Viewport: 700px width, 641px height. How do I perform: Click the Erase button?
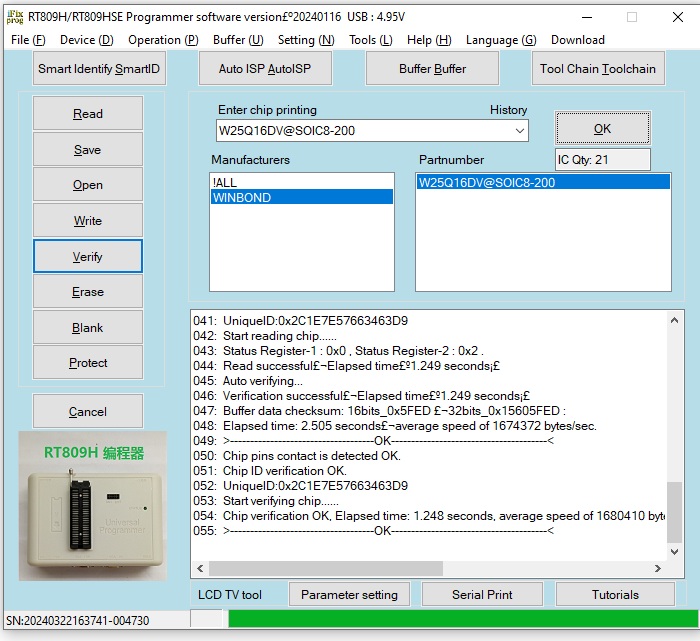[x=88, y=291]
